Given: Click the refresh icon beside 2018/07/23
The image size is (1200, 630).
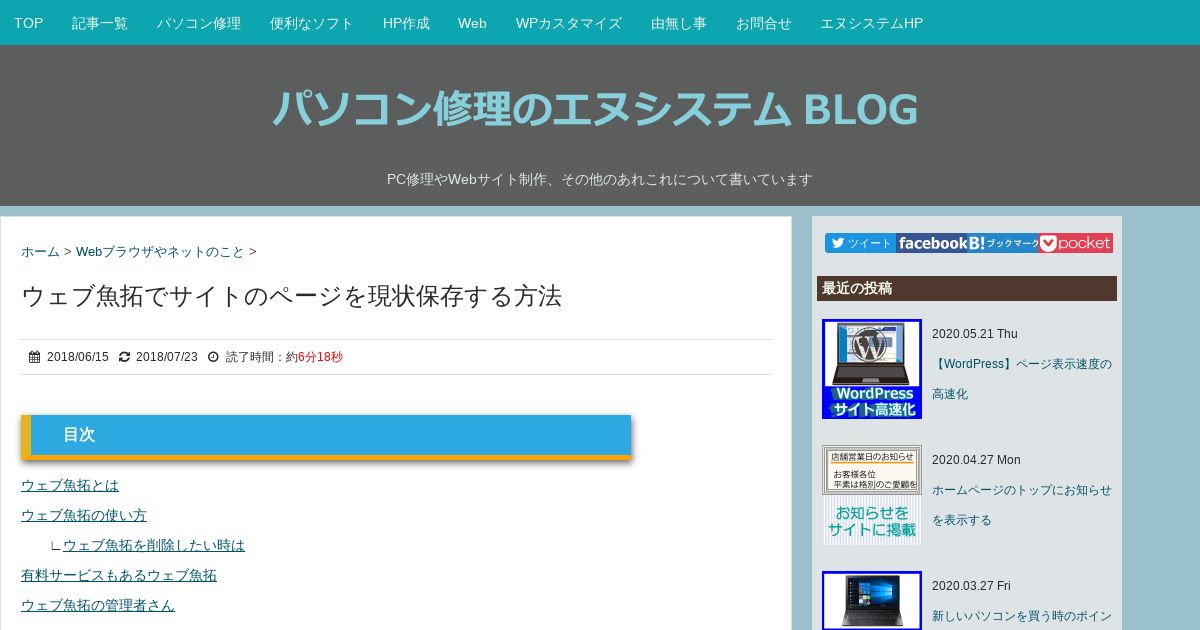Looking at the screenshot, I should tap(124, 357).
